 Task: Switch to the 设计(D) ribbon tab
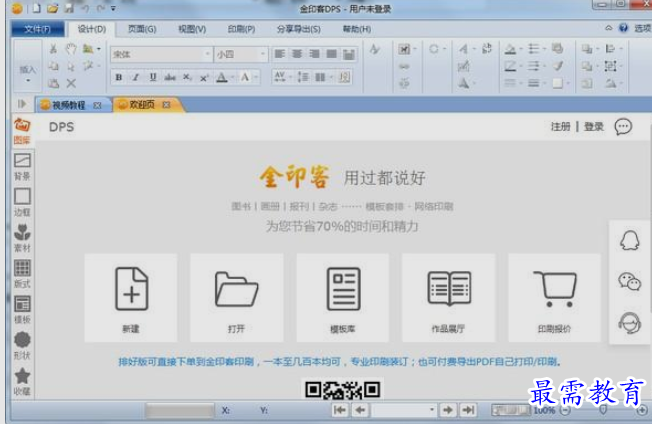pos(91,29)
